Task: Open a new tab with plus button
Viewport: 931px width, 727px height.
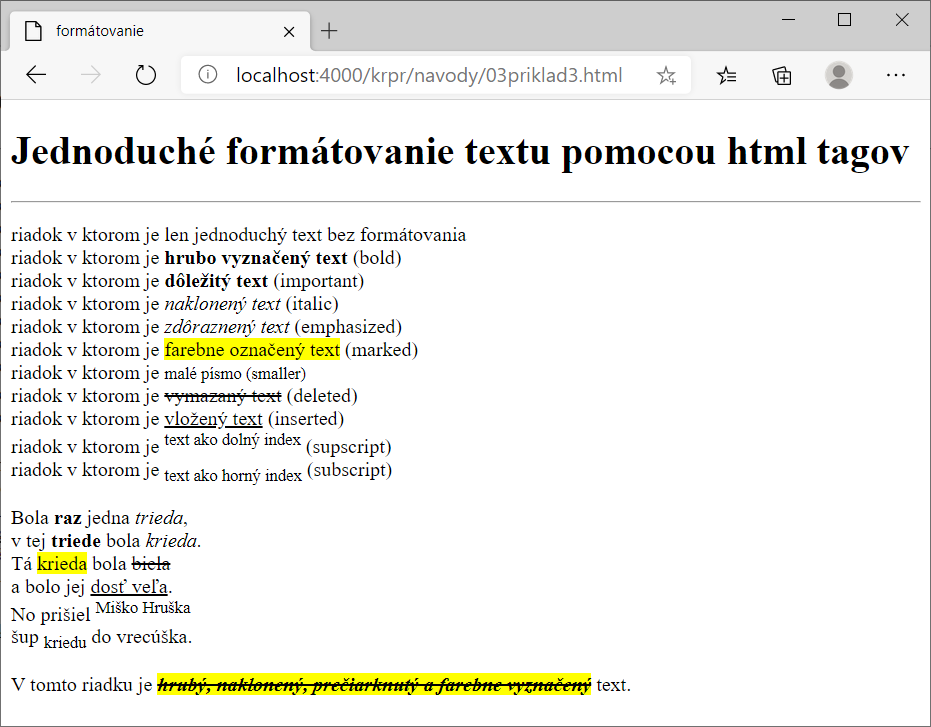Action: pyautogui.click(x=329, y=31)
